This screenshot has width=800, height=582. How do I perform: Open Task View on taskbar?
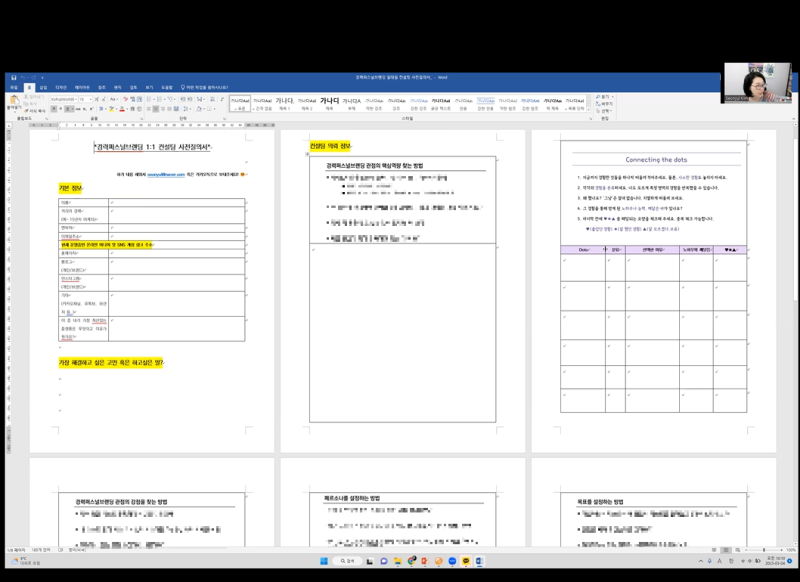click(x=369, y=561)
